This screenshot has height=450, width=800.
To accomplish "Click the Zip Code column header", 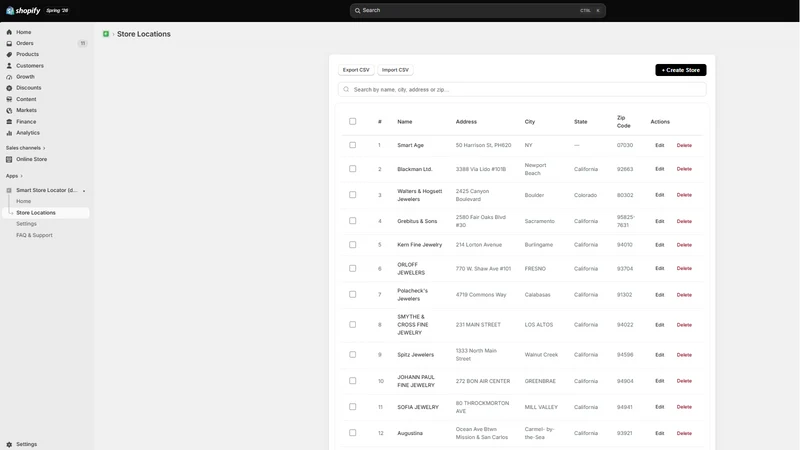I will pyautogui.click(x=623, y=121).
